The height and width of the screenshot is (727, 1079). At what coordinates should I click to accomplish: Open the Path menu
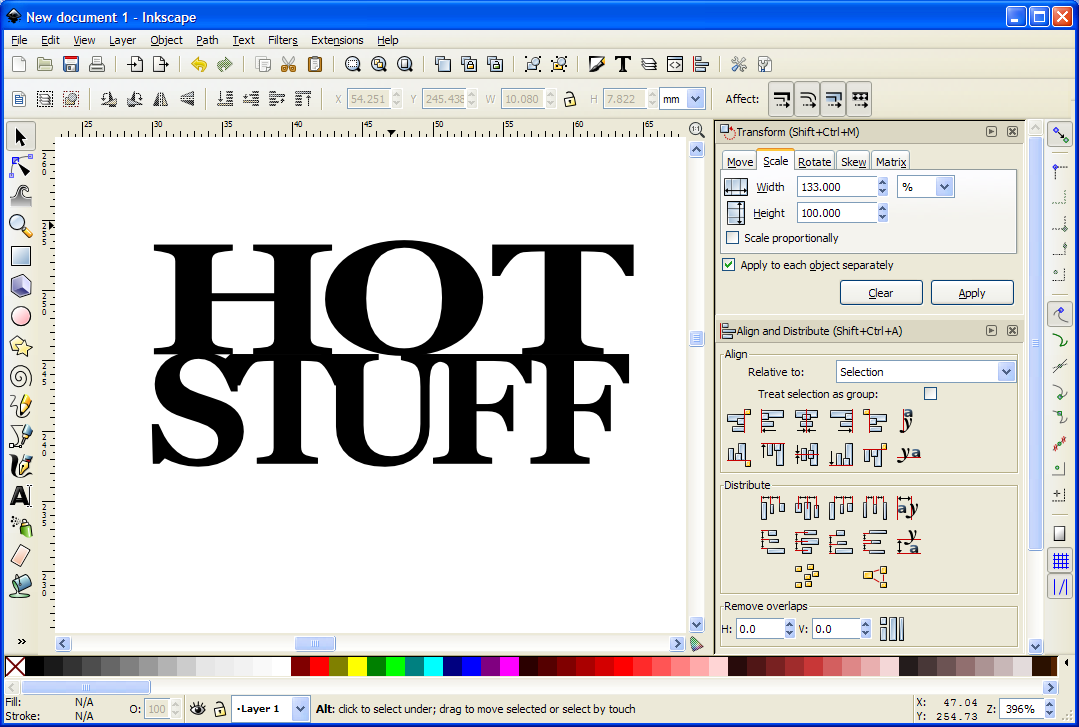pyautogui.click(x=207, y=40)
